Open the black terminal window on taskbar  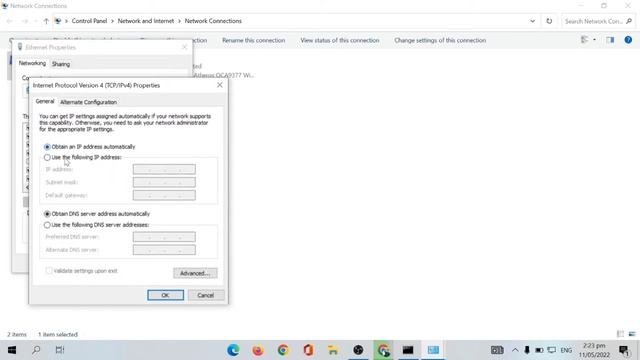tap(408, 350)
